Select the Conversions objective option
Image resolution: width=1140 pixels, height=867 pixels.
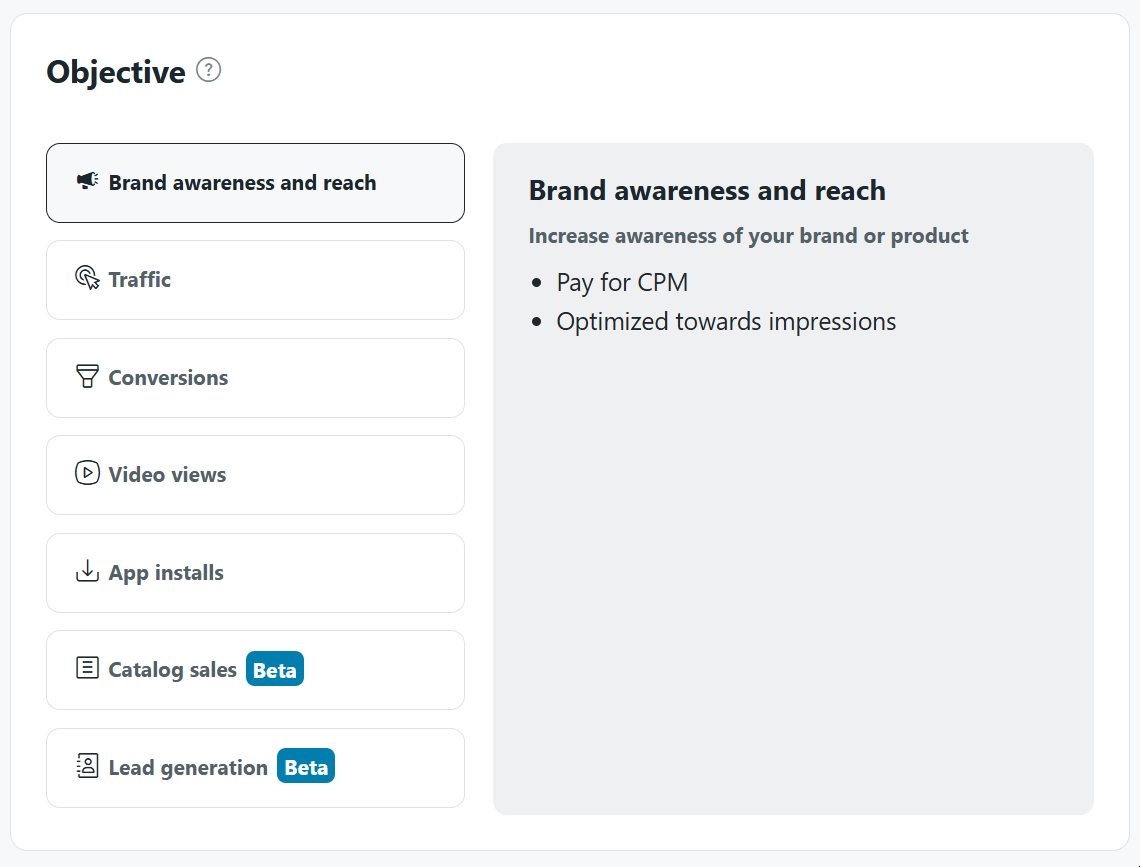(x=255, y=378)
